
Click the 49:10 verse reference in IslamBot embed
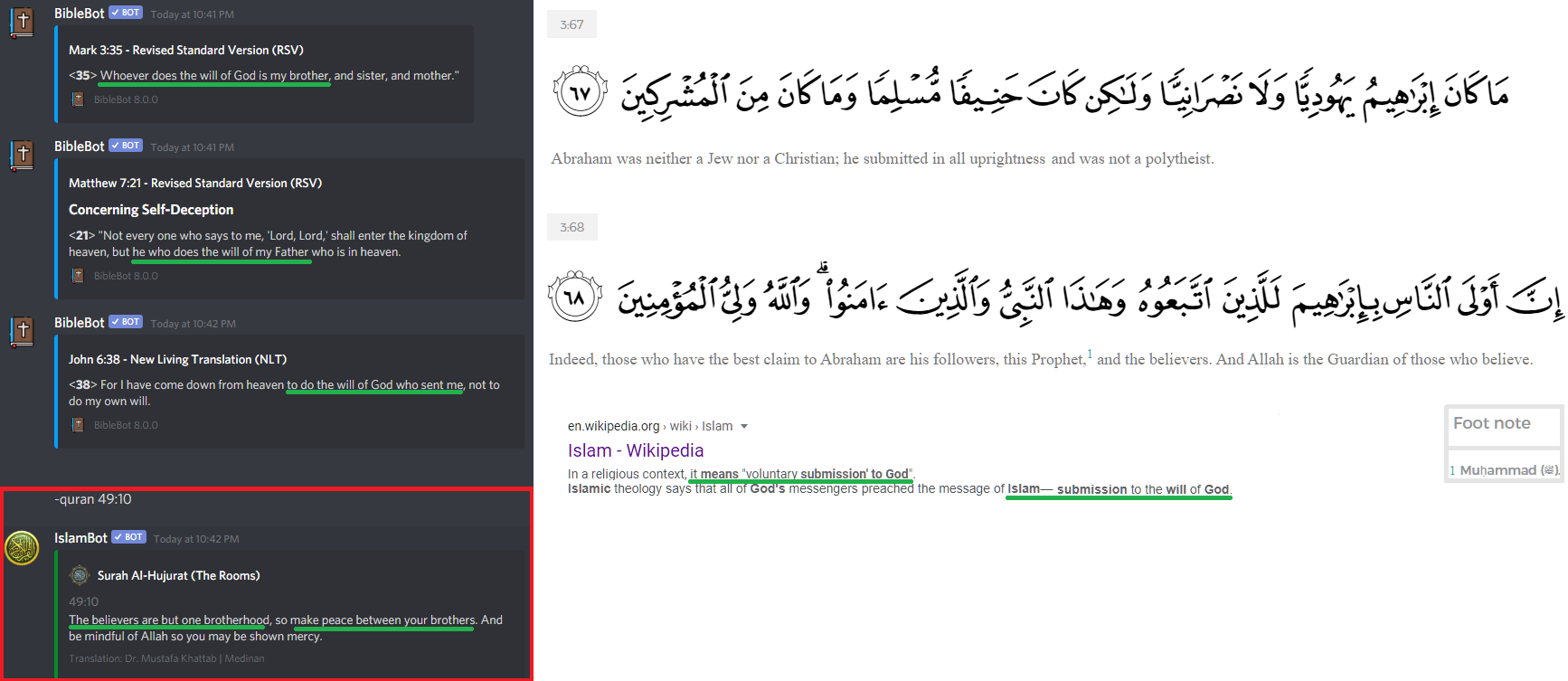pos(84,601)
